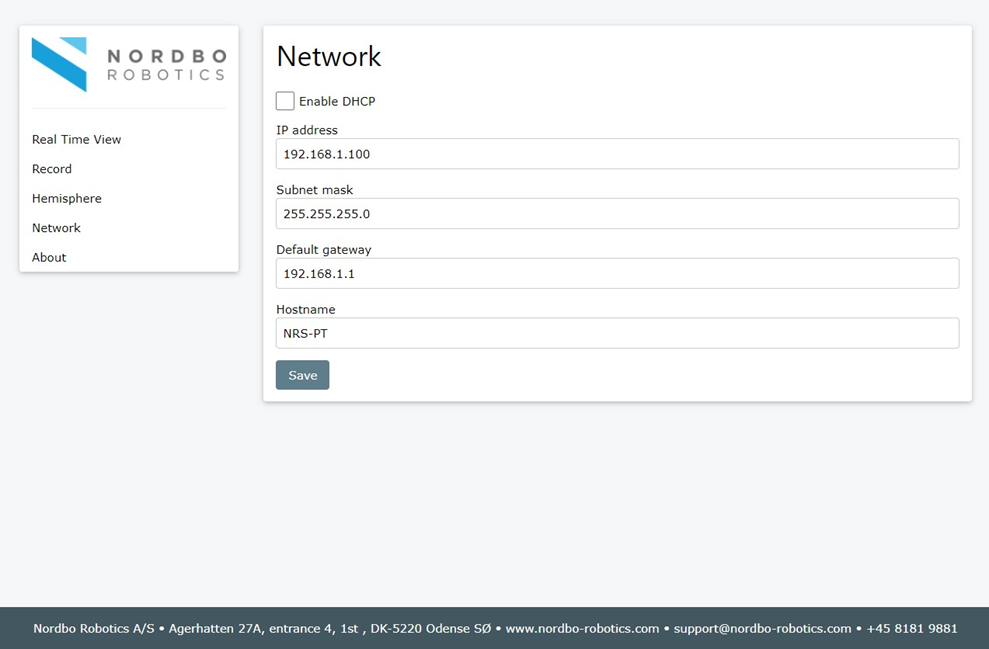The width and height of the screenshot is (989, 649).
Task: Open the About page
Action: point(49,257)
